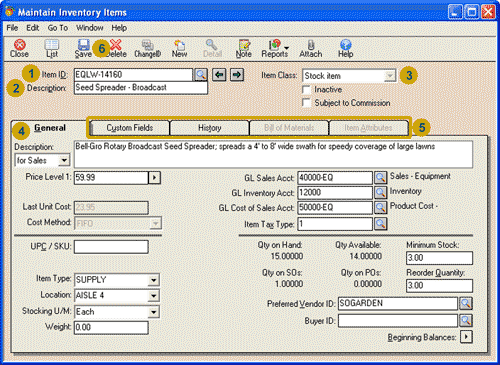Click the Close toolbar icon
This screenshot has height=365, width=500.
click(19, 49)
